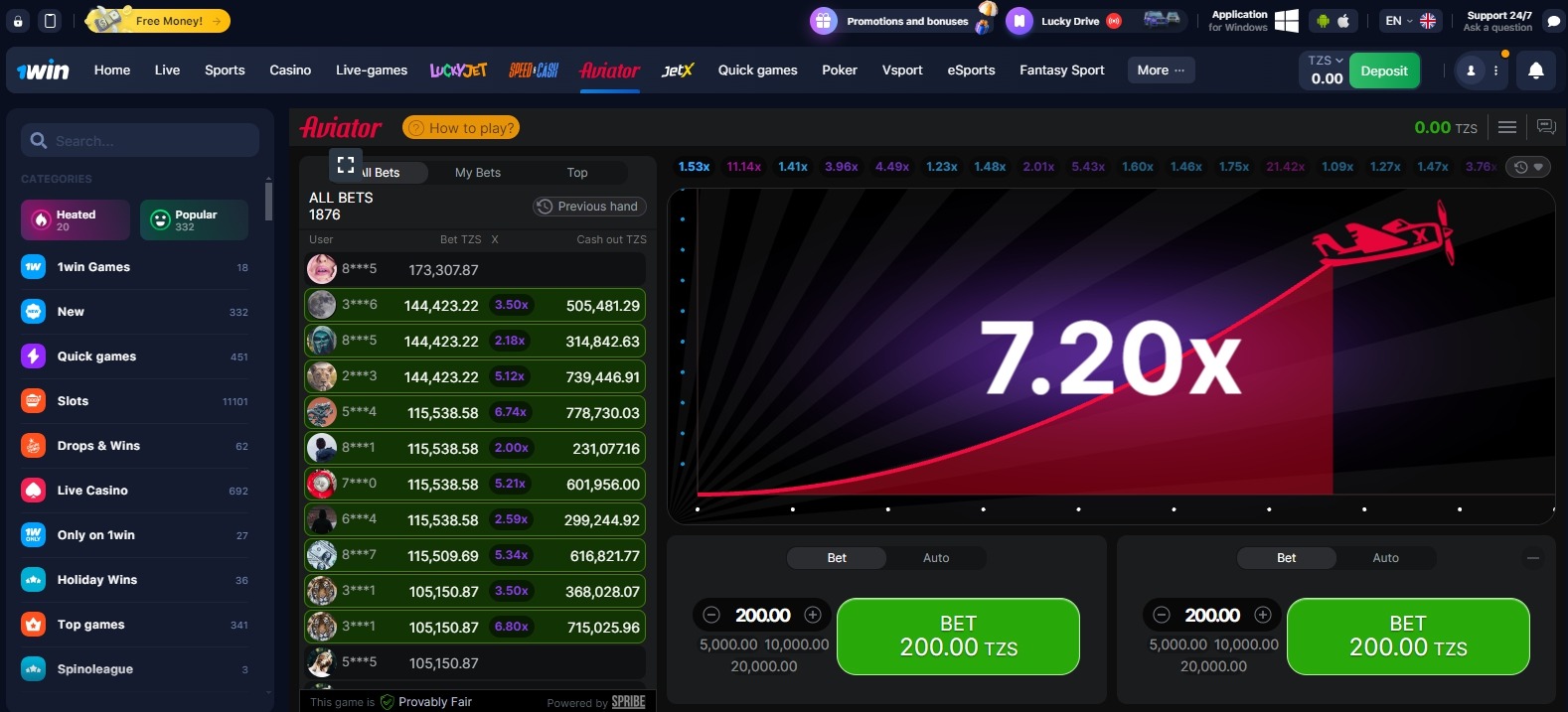This screenshot has height=712, width=1568.
Task: Click the categories sidebar scrollbar
Action: click(x=268, y=200)
